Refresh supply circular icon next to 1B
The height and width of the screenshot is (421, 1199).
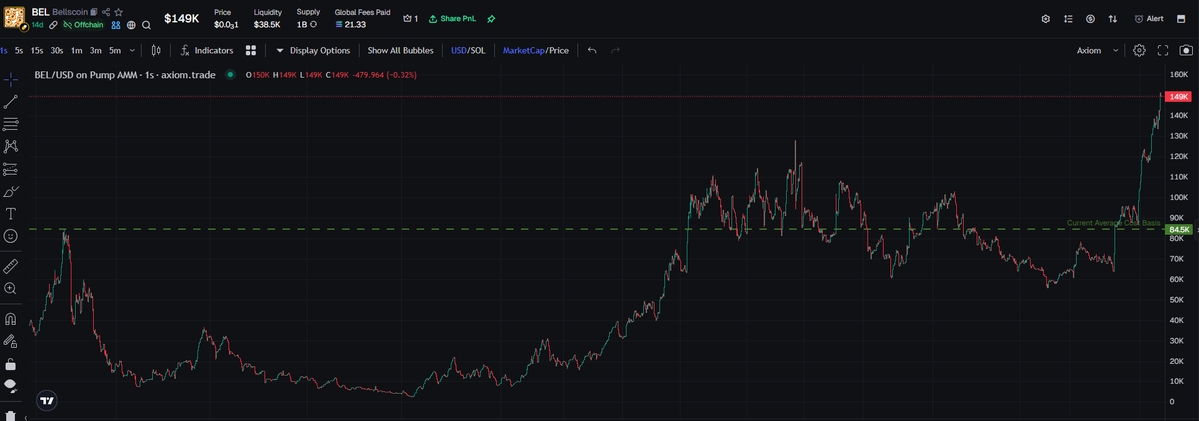pyautogui.click(x=314, y=25)
